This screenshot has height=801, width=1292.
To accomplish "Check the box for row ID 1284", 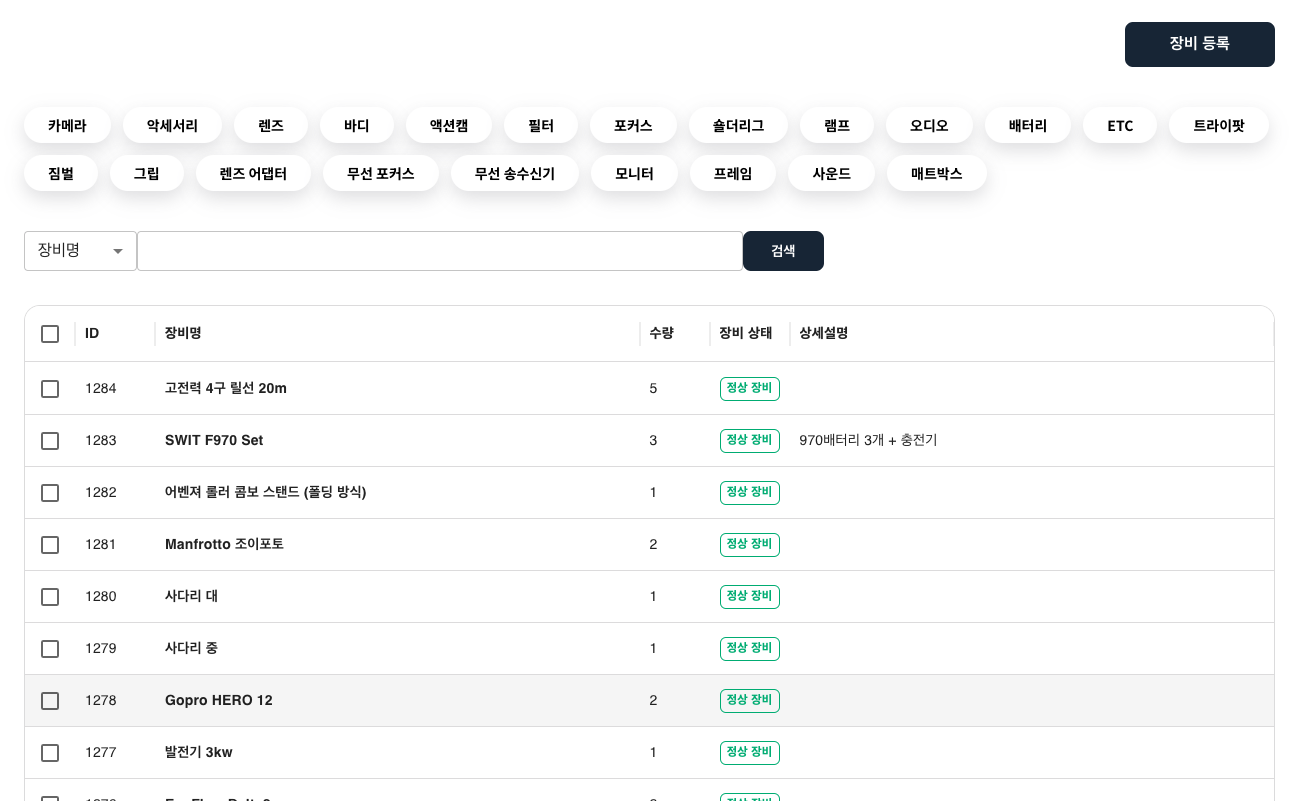I will point(50,389).
